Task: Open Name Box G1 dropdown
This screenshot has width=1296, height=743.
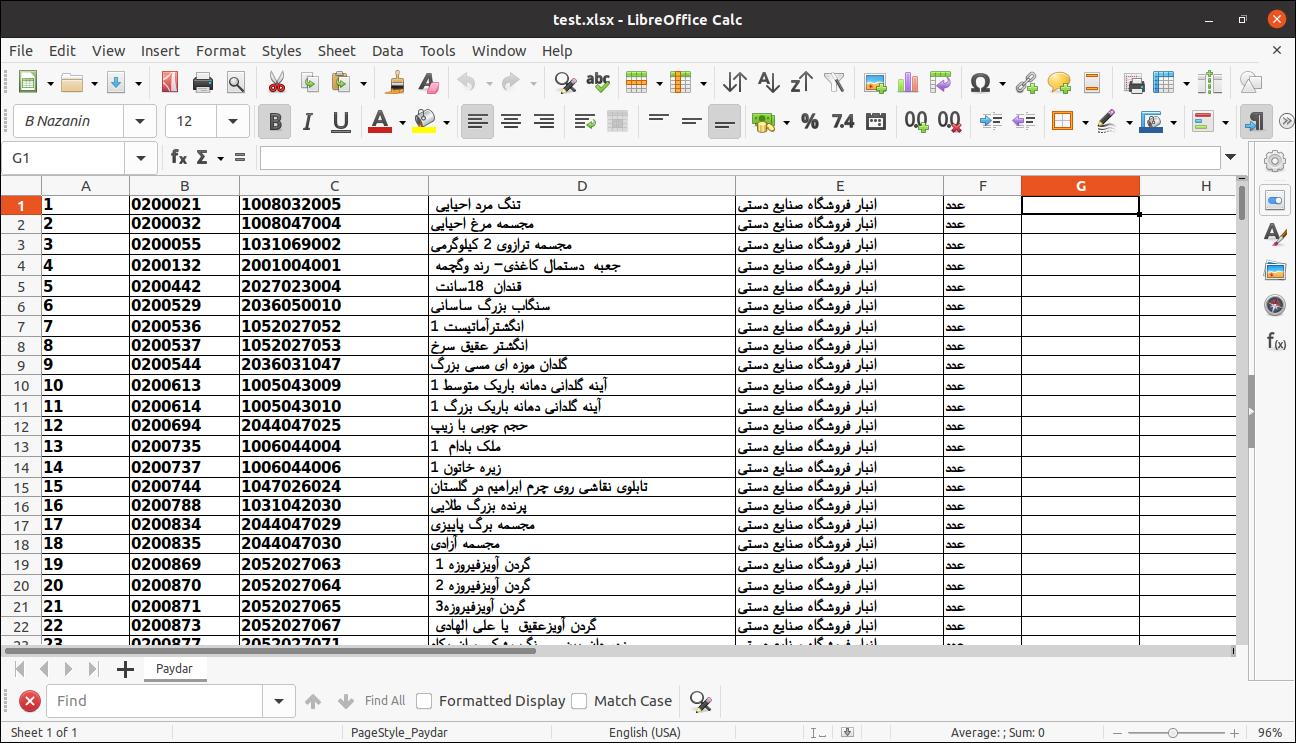Action: point(140,157)
